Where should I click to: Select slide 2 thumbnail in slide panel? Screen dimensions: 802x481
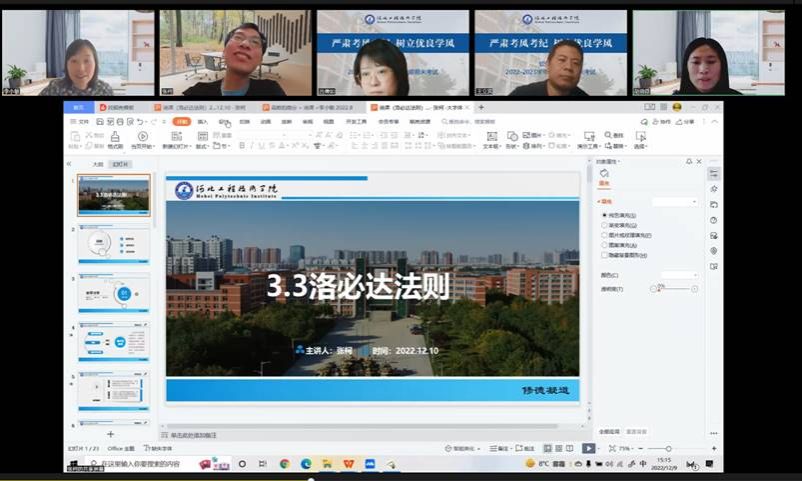[x=114, y=244]
